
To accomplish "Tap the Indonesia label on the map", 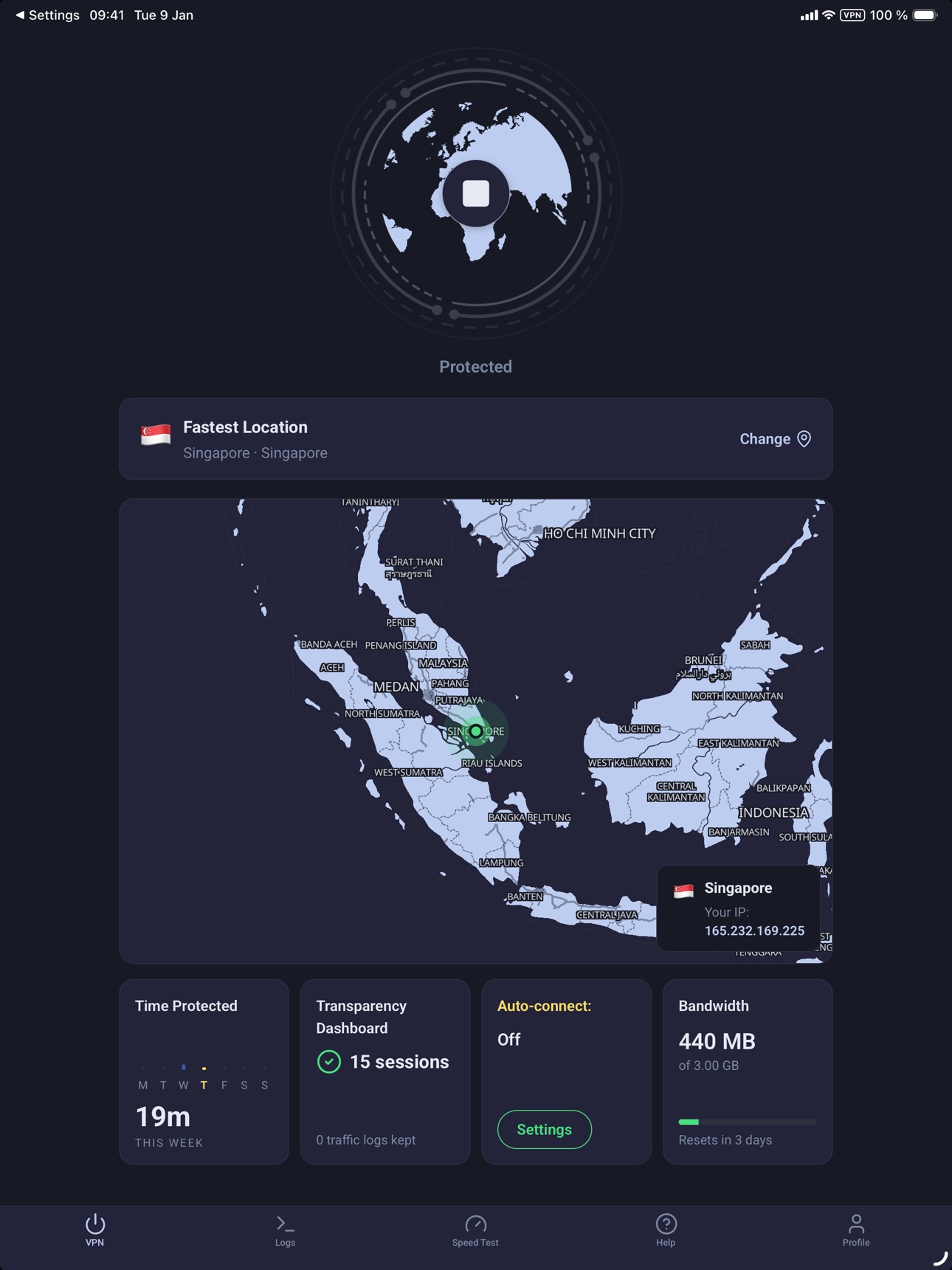I will click(773, 812).
